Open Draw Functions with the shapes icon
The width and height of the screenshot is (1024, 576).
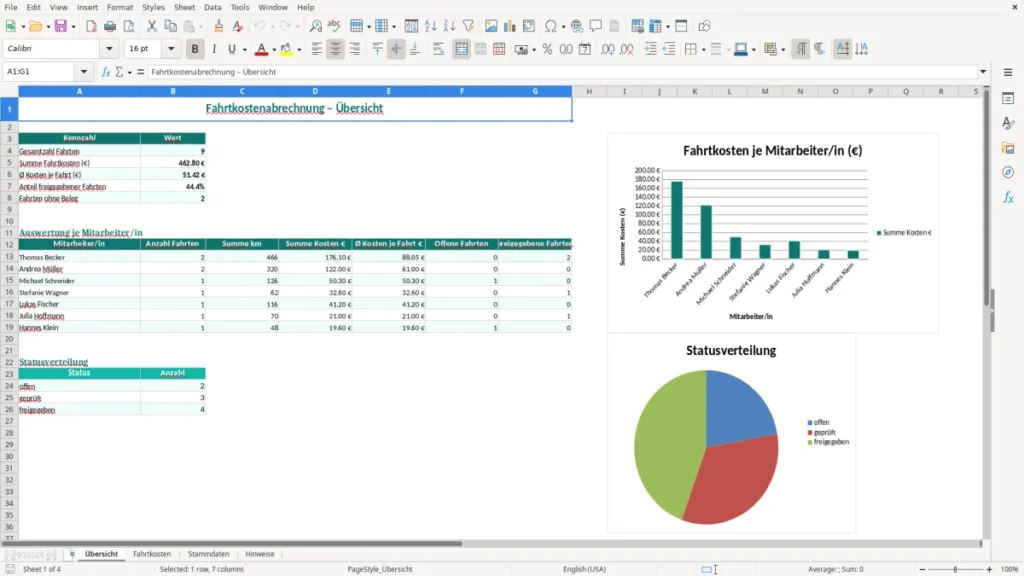tap(704, 26)
